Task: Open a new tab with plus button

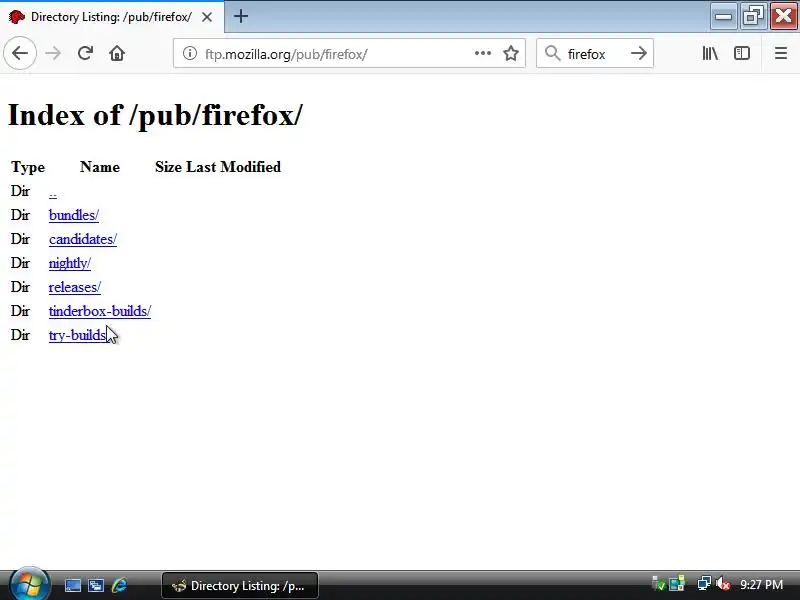Action: (241, 16)
